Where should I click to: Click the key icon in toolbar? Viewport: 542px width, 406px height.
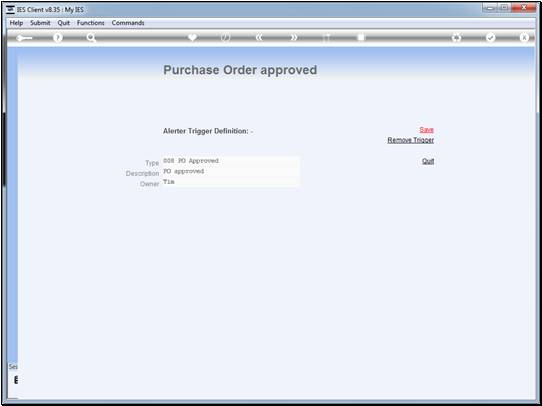pyautogui.click(x=24, y=38)
